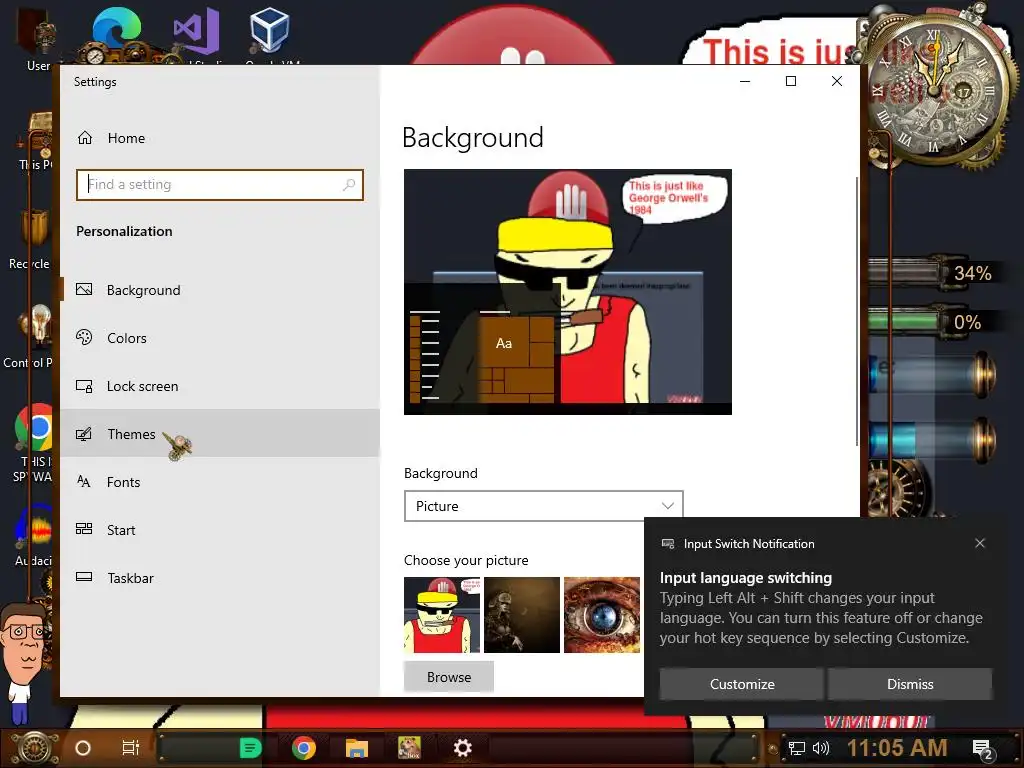The image size is (1024, 768).
Task: Open the box game icon on taskbar
Action: pos(409,748)
